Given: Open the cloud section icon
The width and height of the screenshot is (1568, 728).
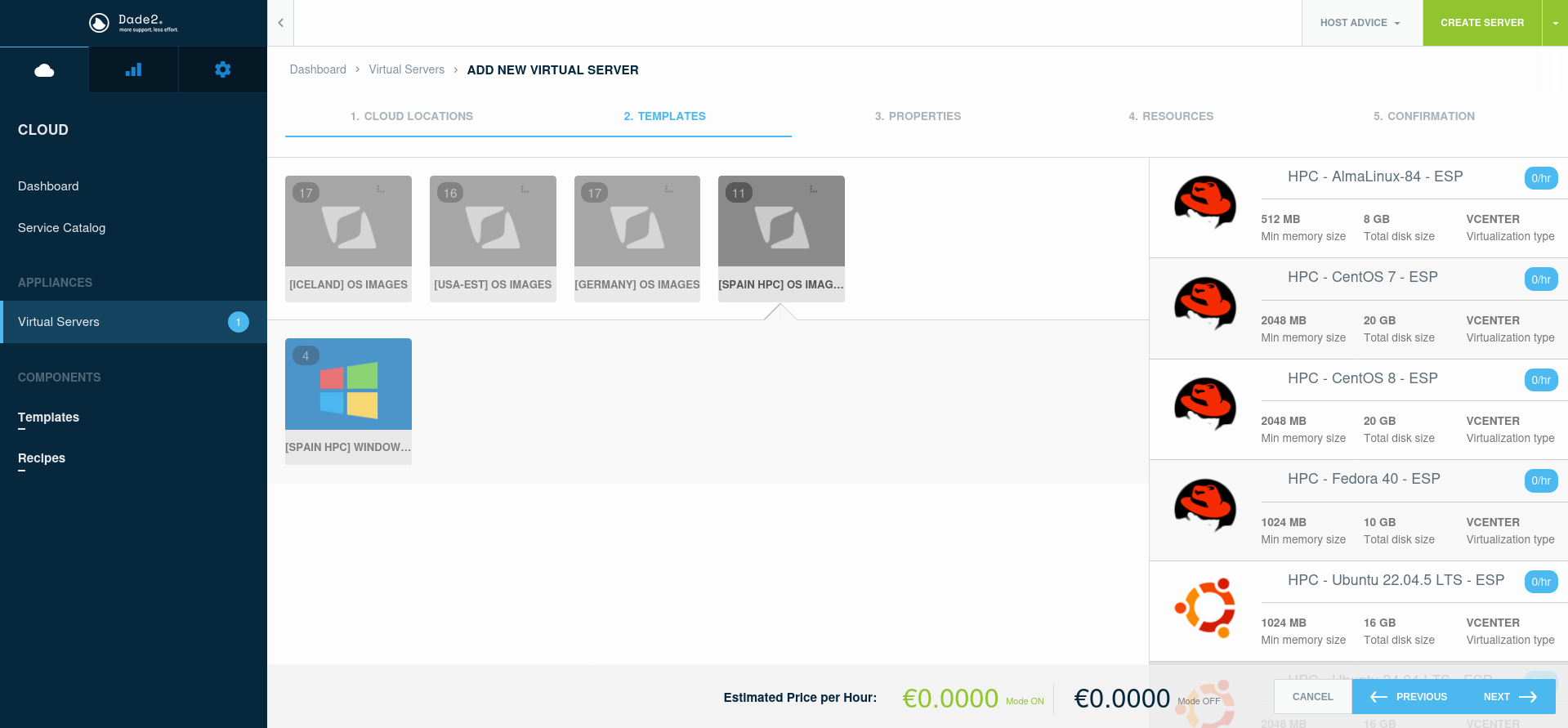Looking at the screenshot, I should pos(44,70).
